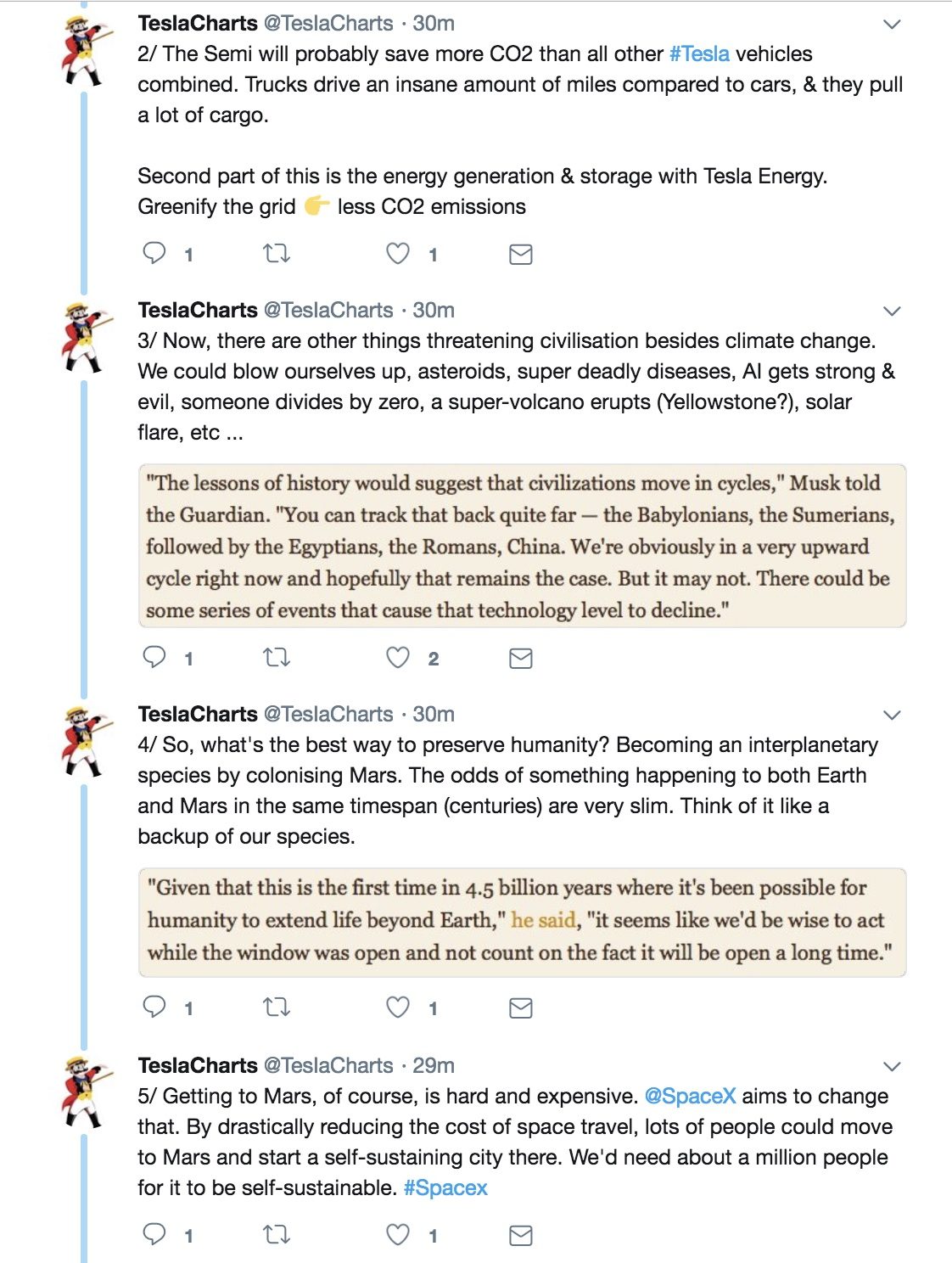
Task: Reply to the 3/ tweet
Action: click(x=154, y=657)
